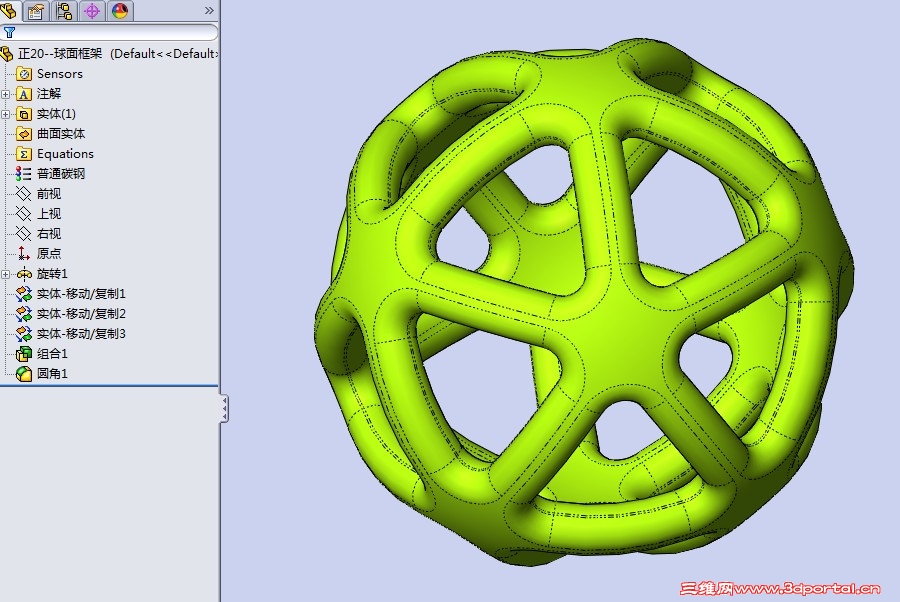Select the 组合1 feature label

point(52,354)
